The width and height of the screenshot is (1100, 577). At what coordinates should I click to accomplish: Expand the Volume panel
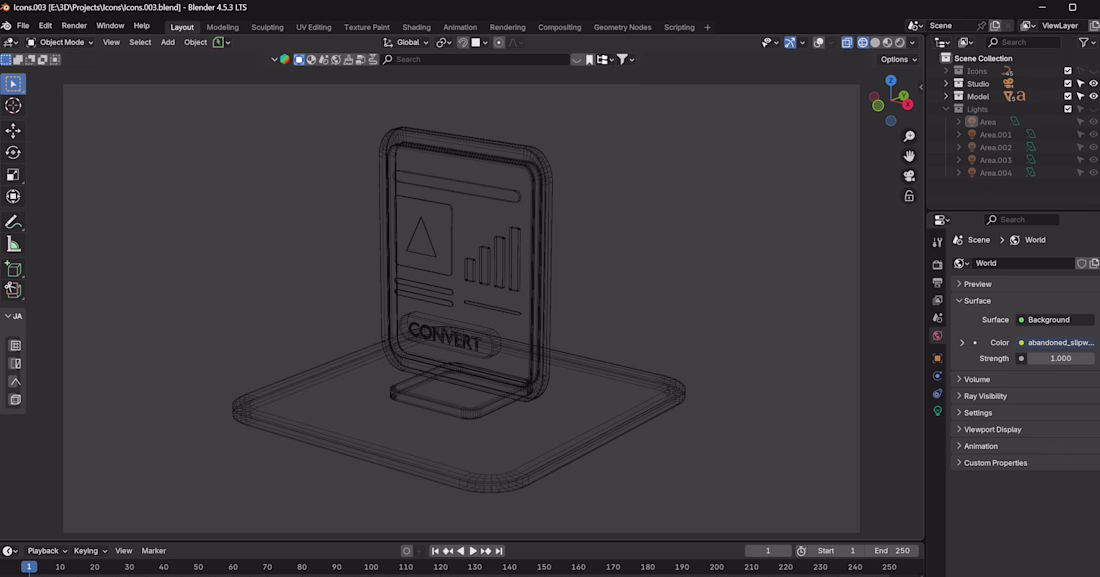[x=1026, y=379]
